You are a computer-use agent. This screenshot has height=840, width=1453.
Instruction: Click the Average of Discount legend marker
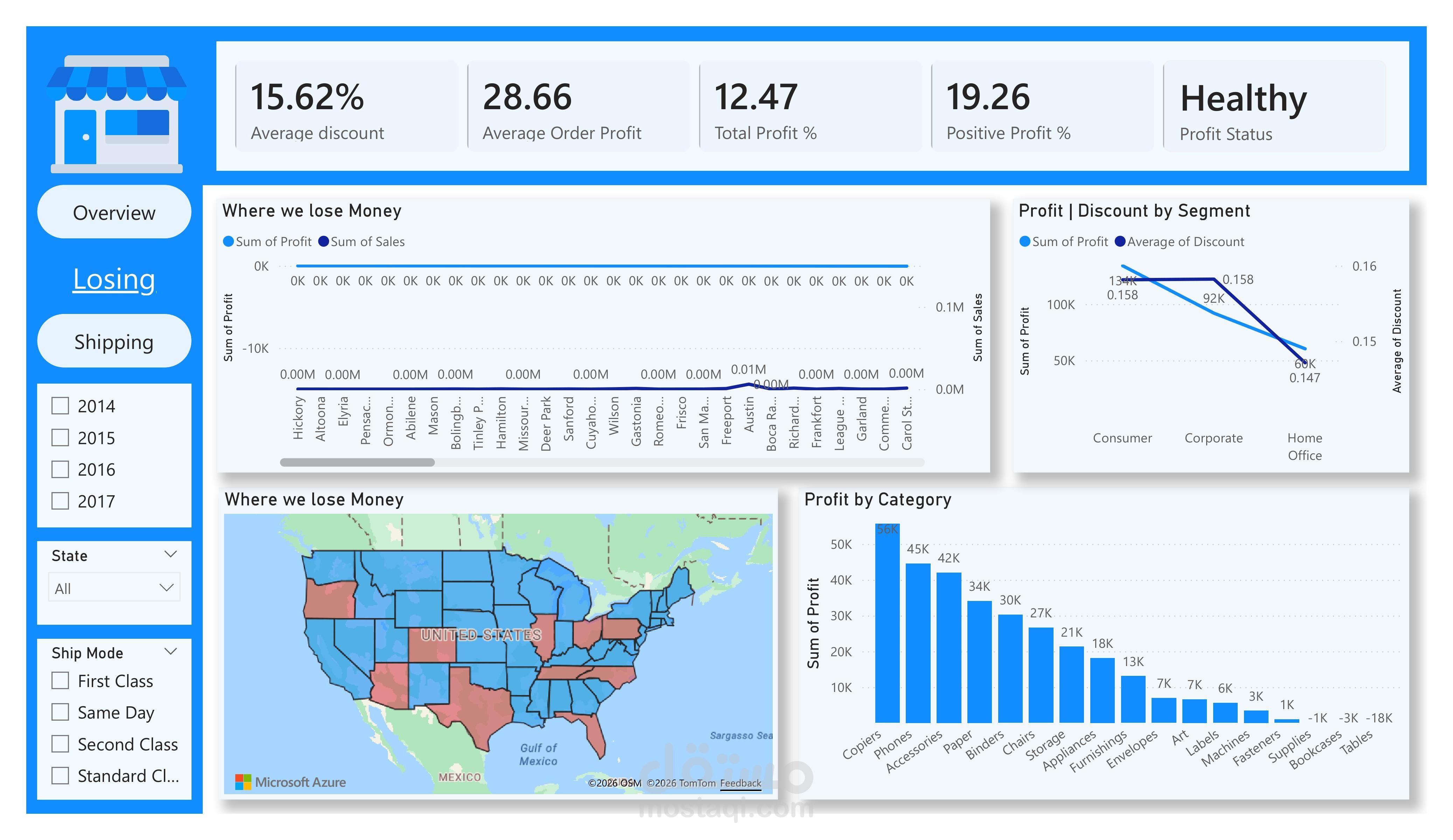click(x=1120, y=241)
